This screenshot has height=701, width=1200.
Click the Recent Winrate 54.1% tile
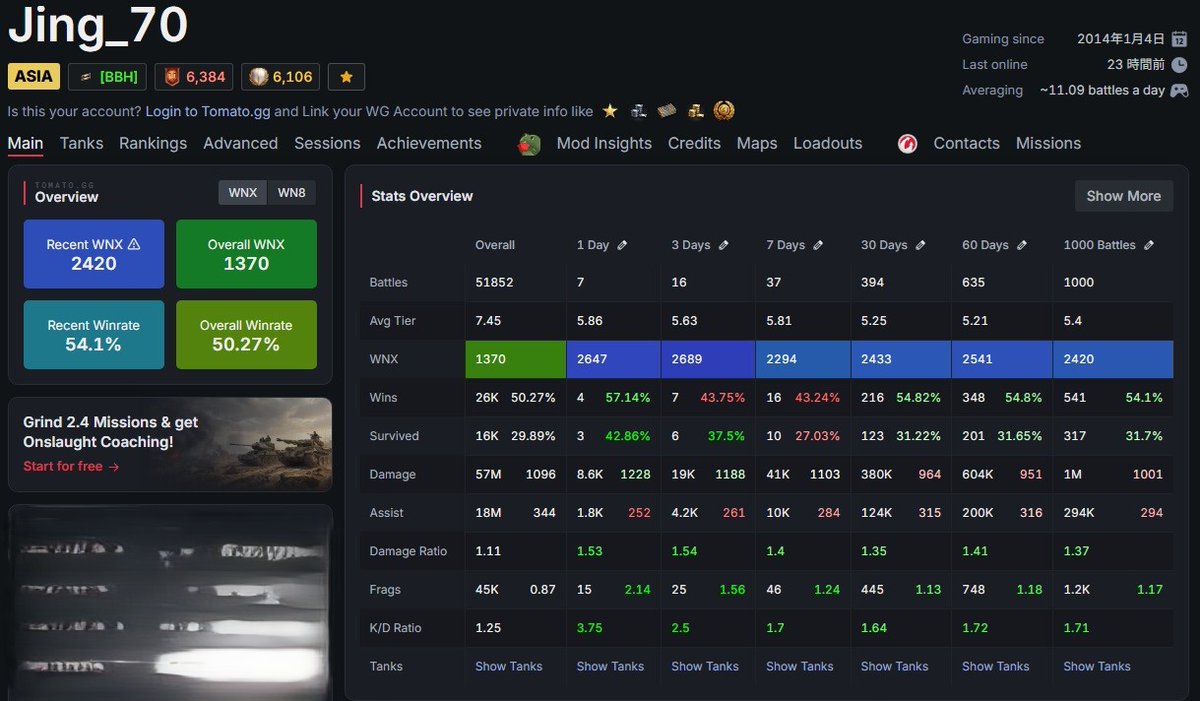tap(94, 335)
